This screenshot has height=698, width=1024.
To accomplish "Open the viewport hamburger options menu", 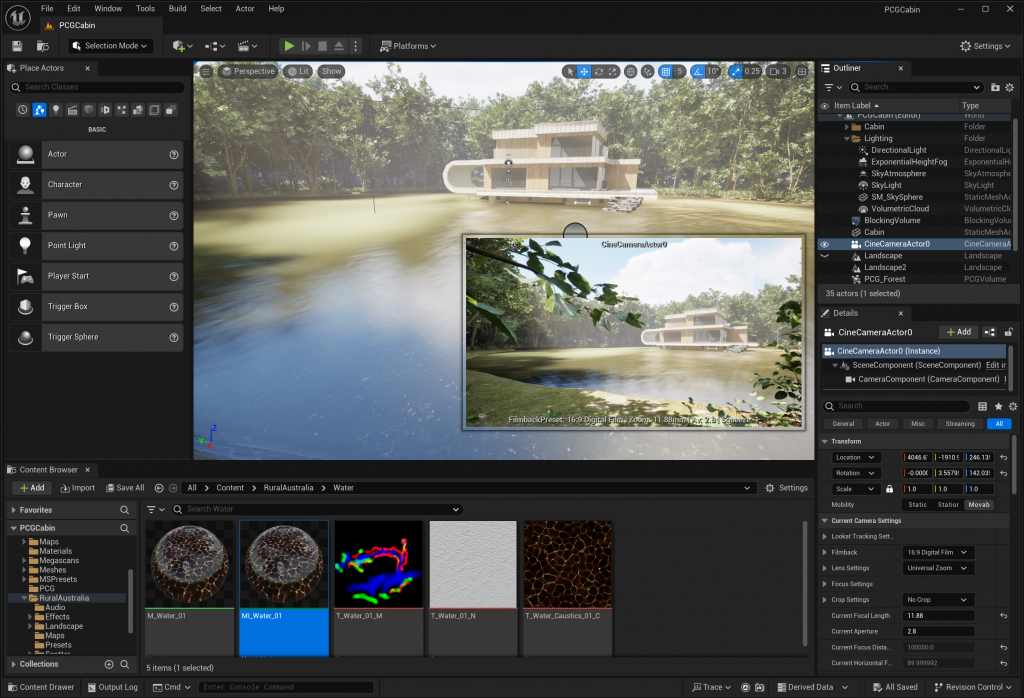I will click(206, 71).
